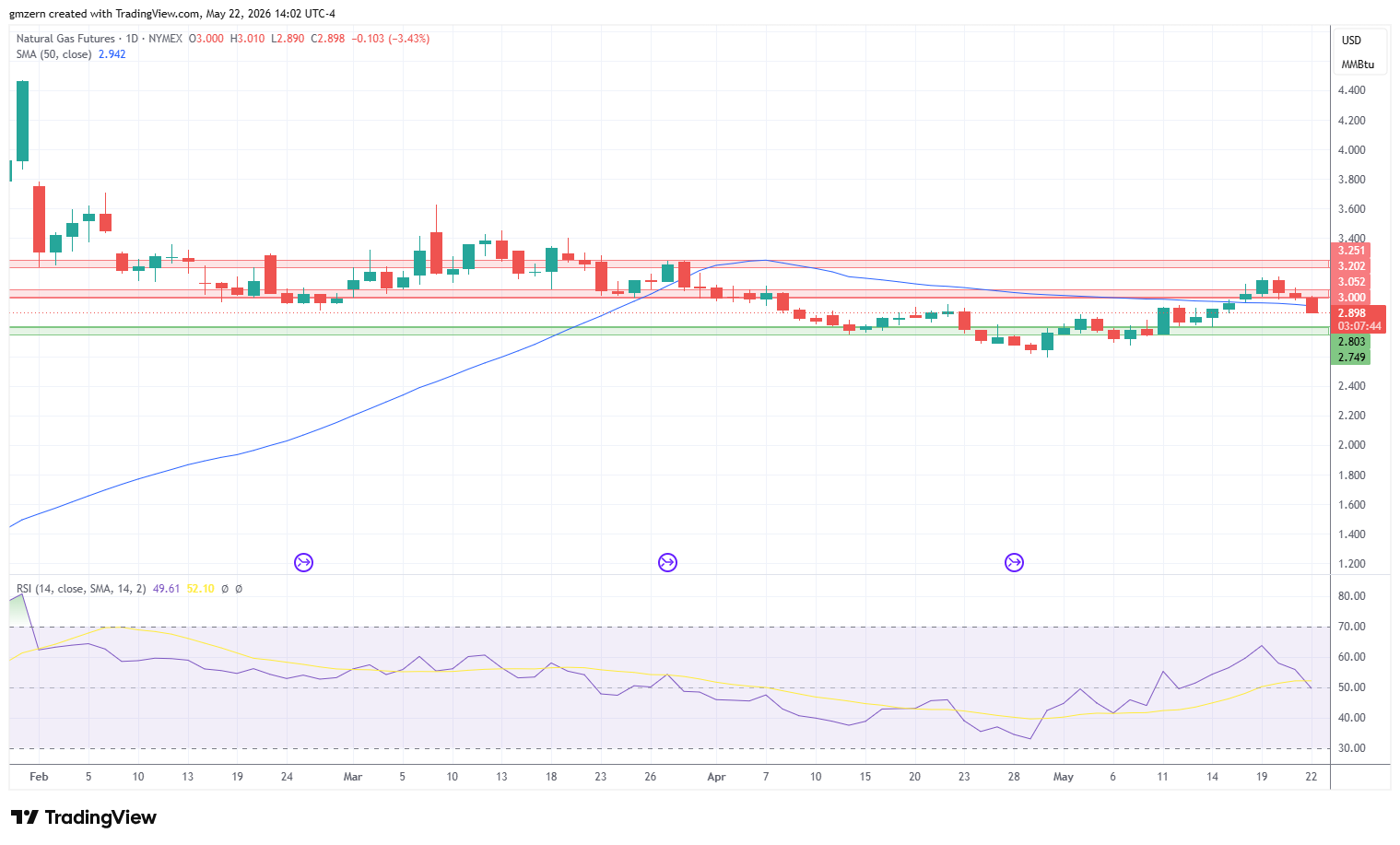Click the May label on the time axis
The width and height of the screenshot is (1400, 845).
(1064, 777)
